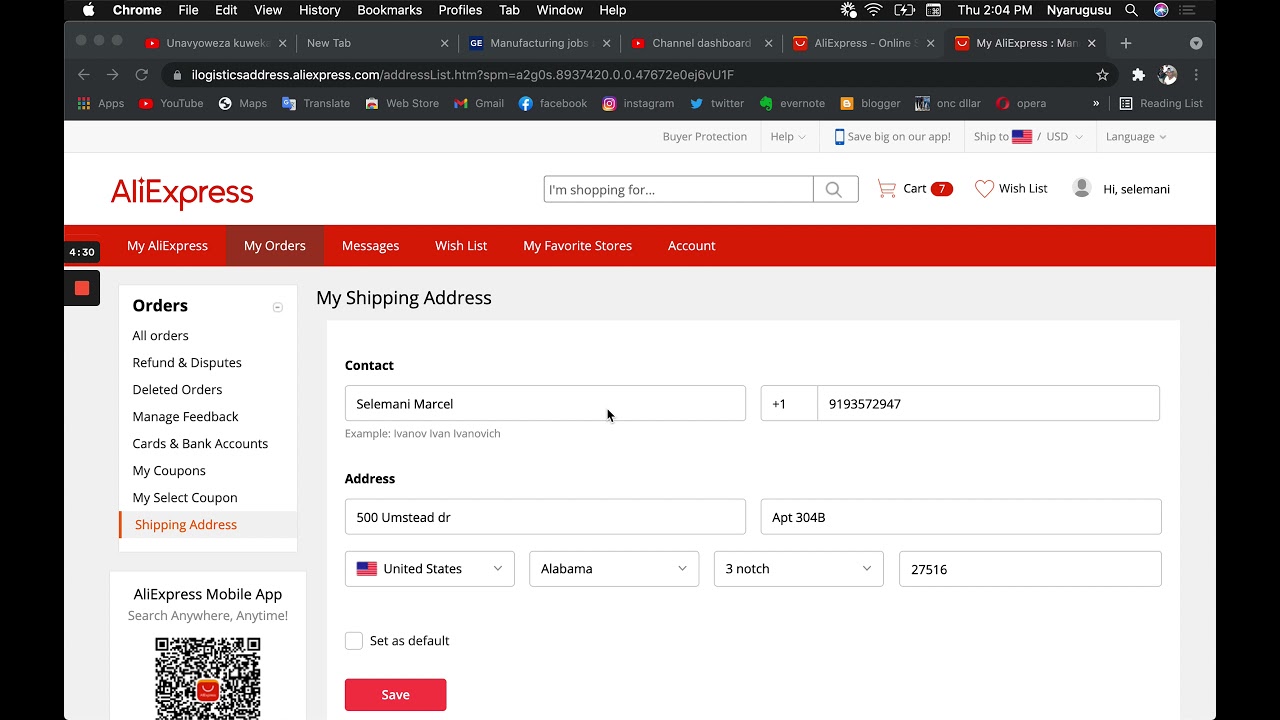
Task: Go to My AliExpress nav tab
Action: [x=167, y=246]
